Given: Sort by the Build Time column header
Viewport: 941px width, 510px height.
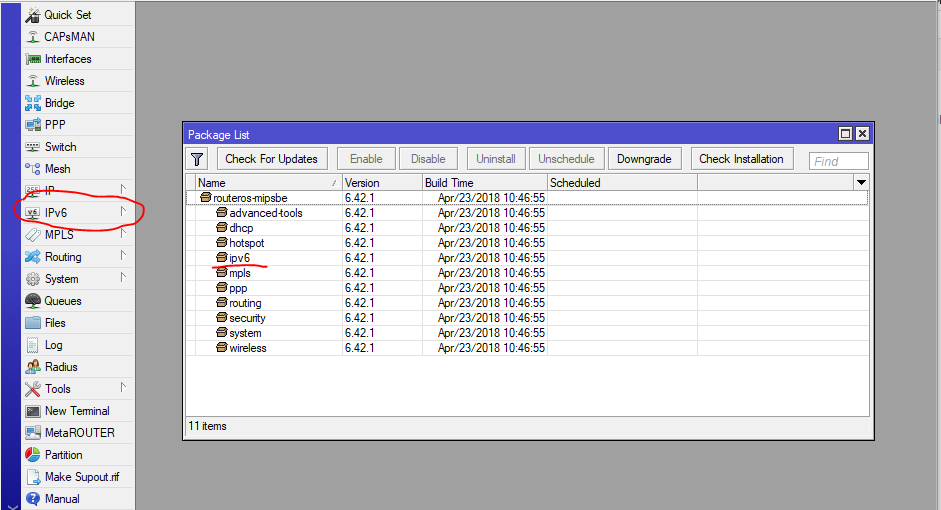Looking at the screenshot, I should (485, 182).
